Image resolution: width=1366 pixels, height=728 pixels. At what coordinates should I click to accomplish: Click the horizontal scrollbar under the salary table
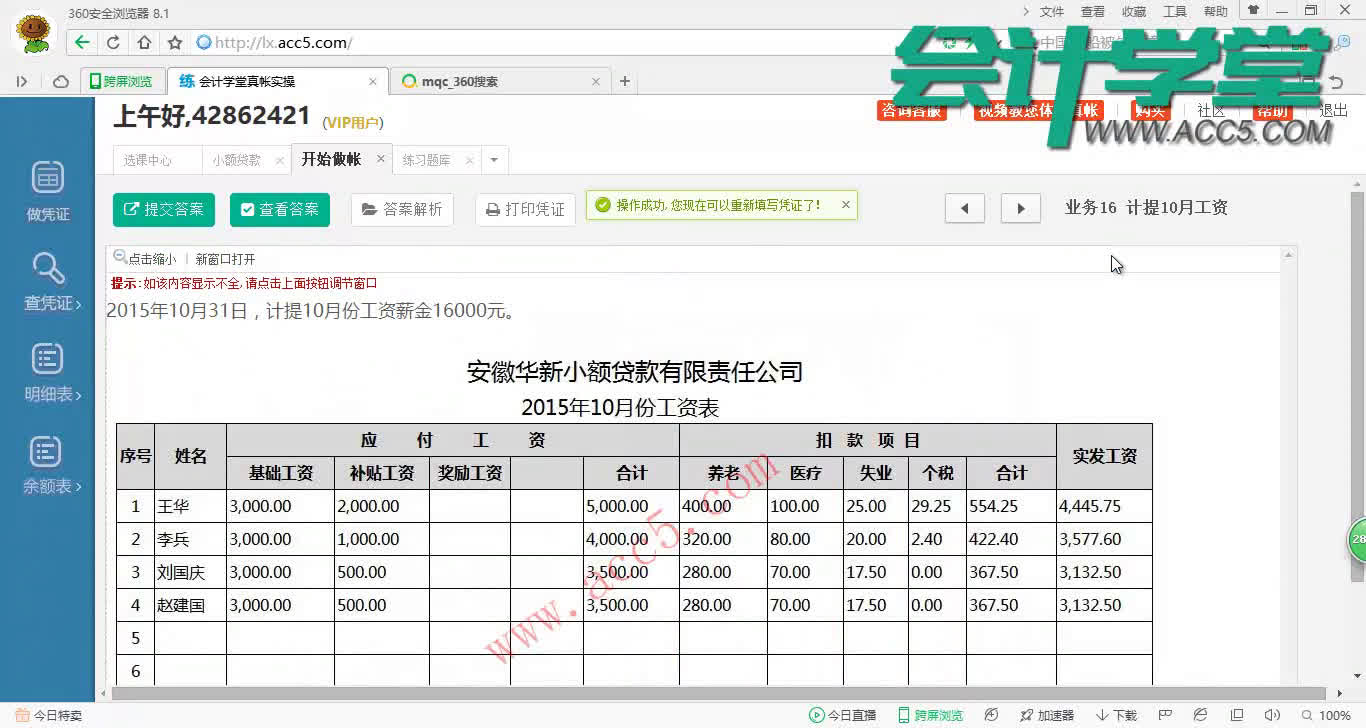pyautogui.click(x=718, y=692)
